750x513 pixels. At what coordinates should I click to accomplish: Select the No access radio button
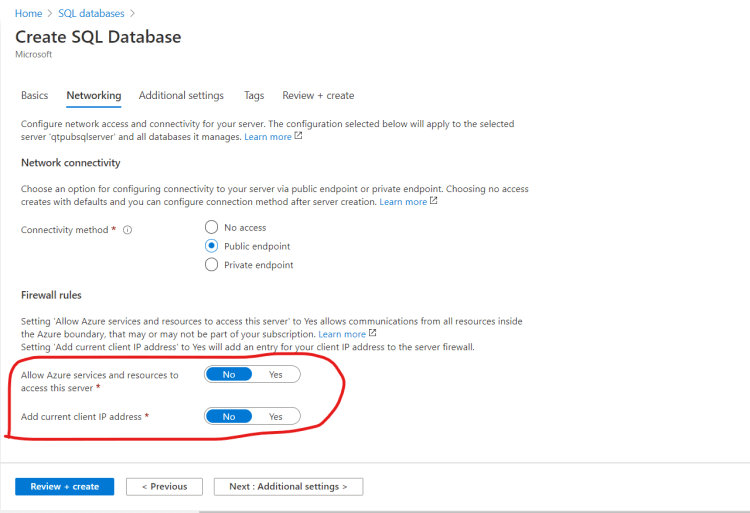[211, 227]
